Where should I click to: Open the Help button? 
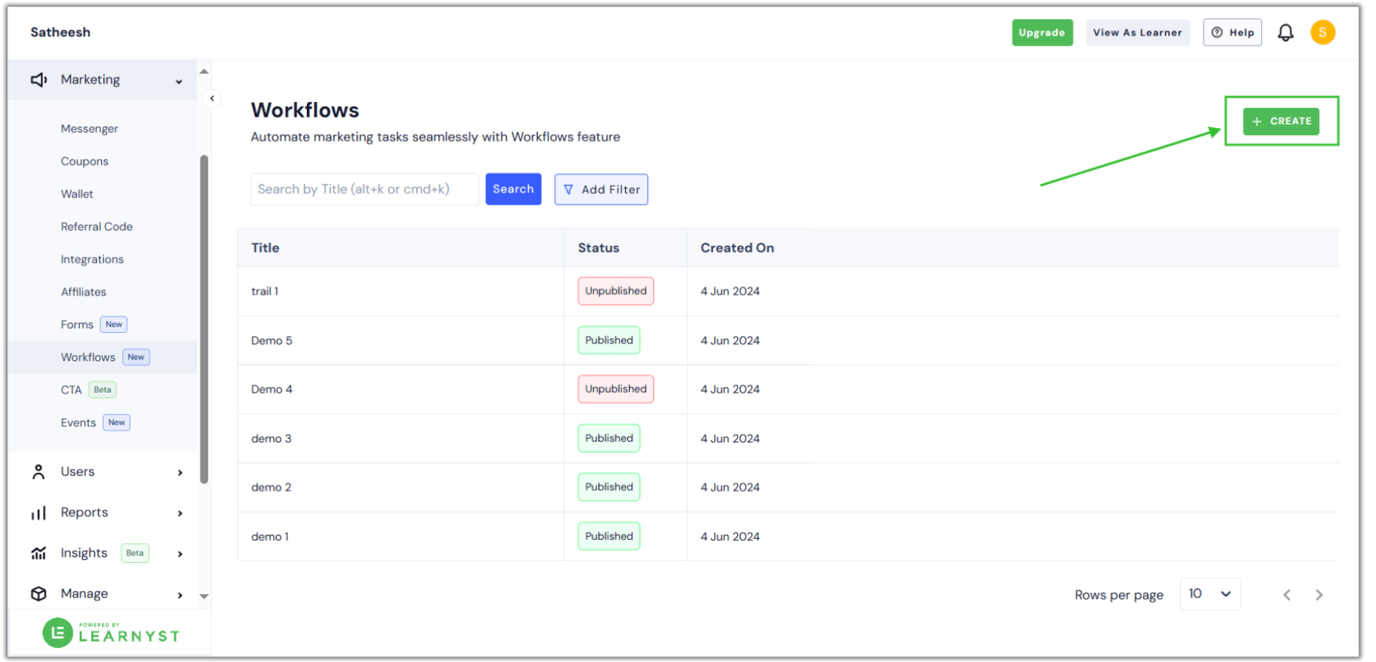tap(1232, 33)
